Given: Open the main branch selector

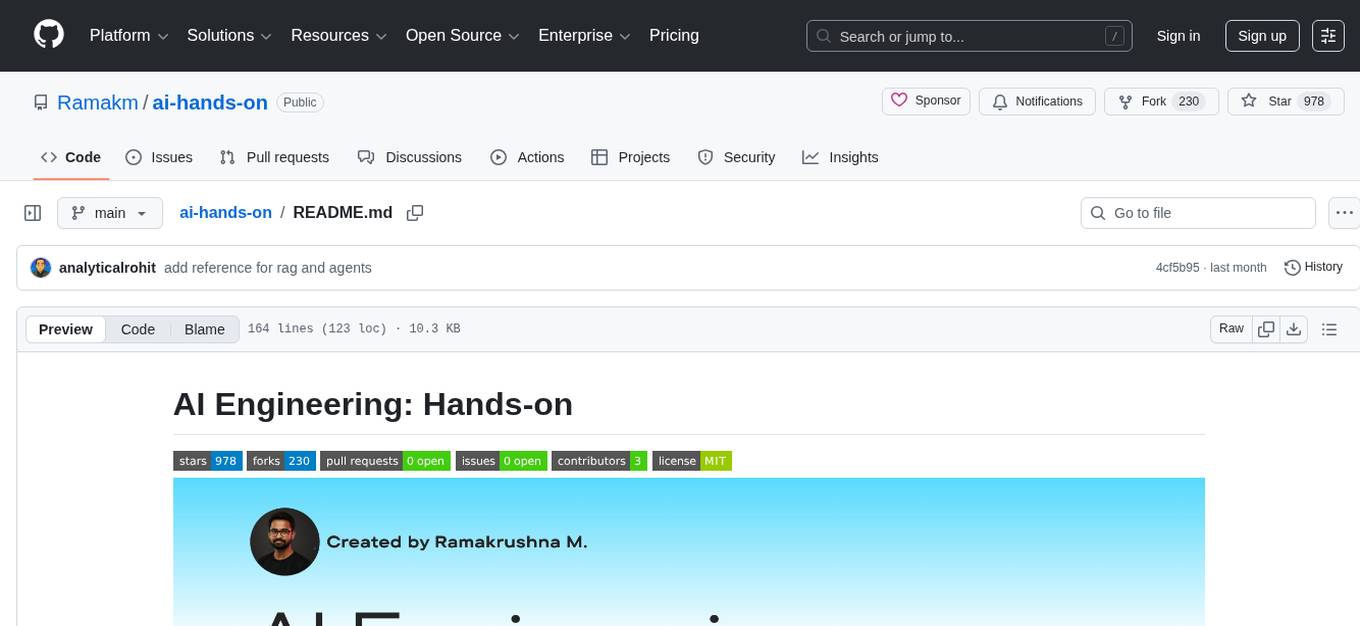Looking at the screenshot, I should 110,212.
